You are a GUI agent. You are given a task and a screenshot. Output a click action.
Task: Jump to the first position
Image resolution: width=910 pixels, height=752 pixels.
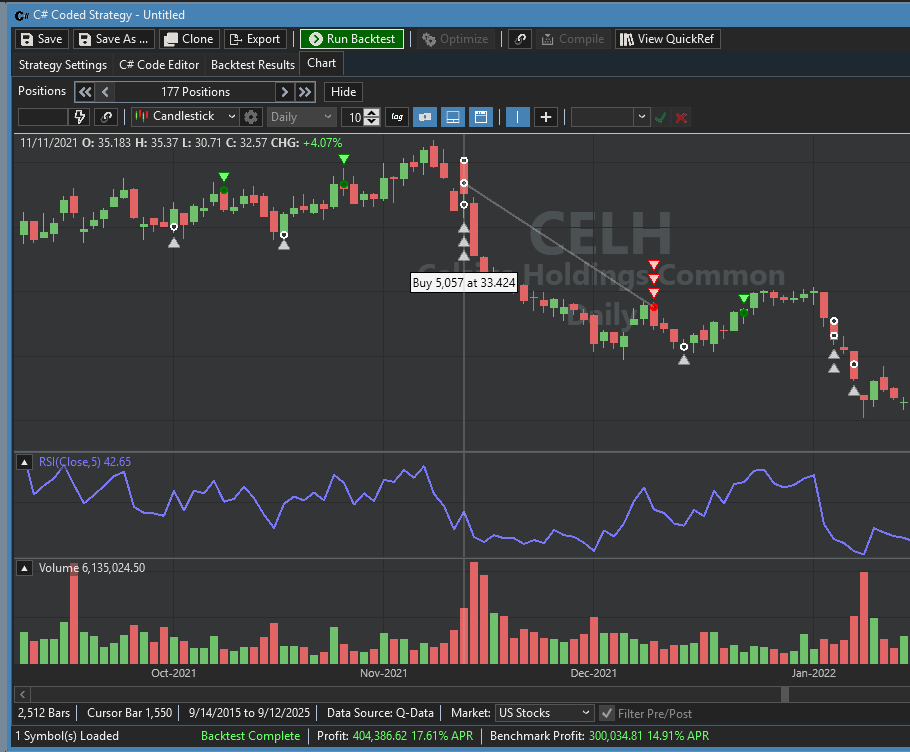(85, 92)
